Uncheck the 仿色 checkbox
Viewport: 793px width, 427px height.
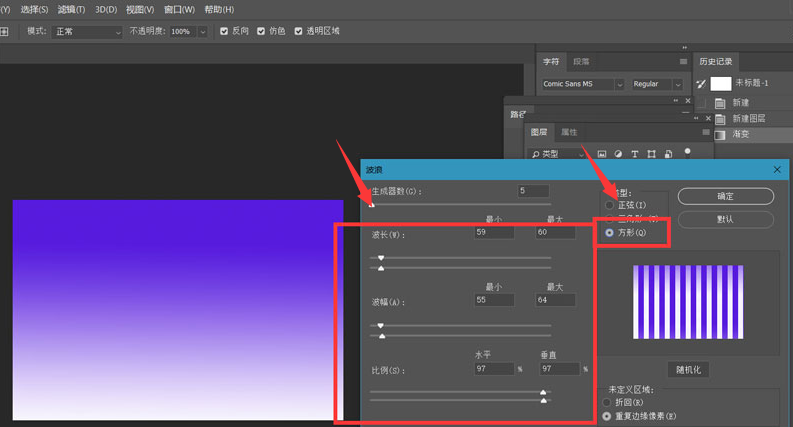coord(261,31)
